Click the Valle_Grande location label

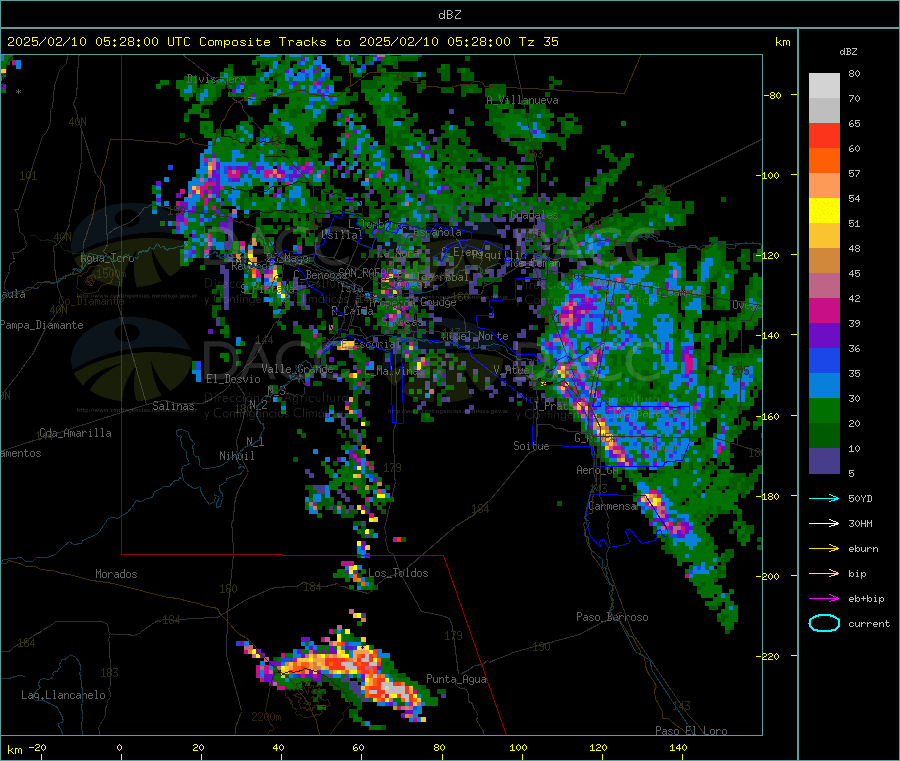[297, 369]
